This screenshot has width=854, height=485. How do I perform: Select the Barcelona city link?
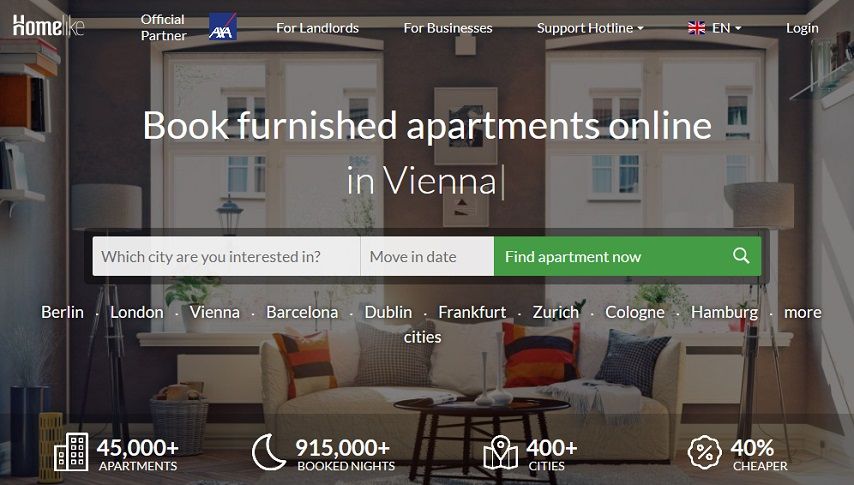tap(302, 312)
